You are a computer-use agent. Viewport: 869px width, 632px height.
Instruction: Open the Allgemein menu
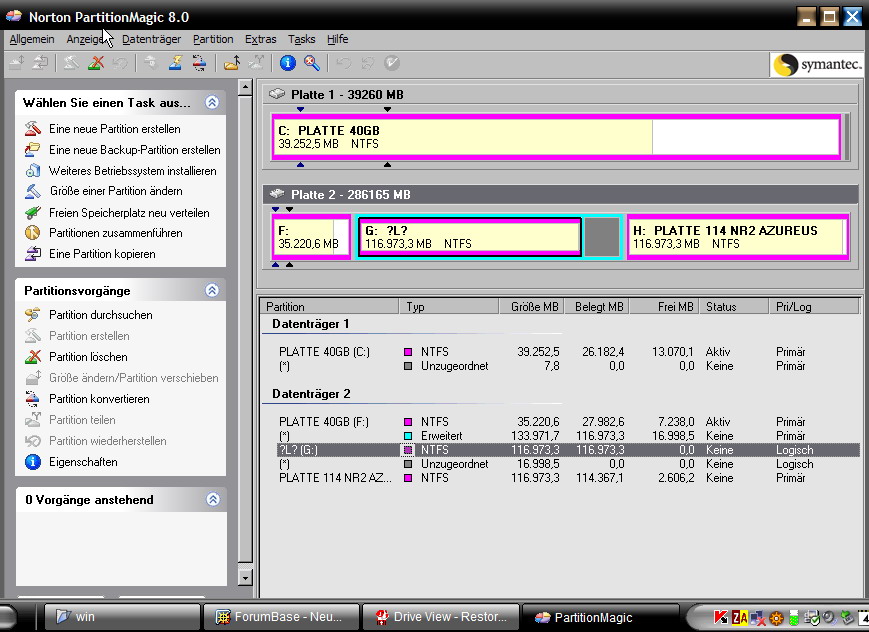32,39
